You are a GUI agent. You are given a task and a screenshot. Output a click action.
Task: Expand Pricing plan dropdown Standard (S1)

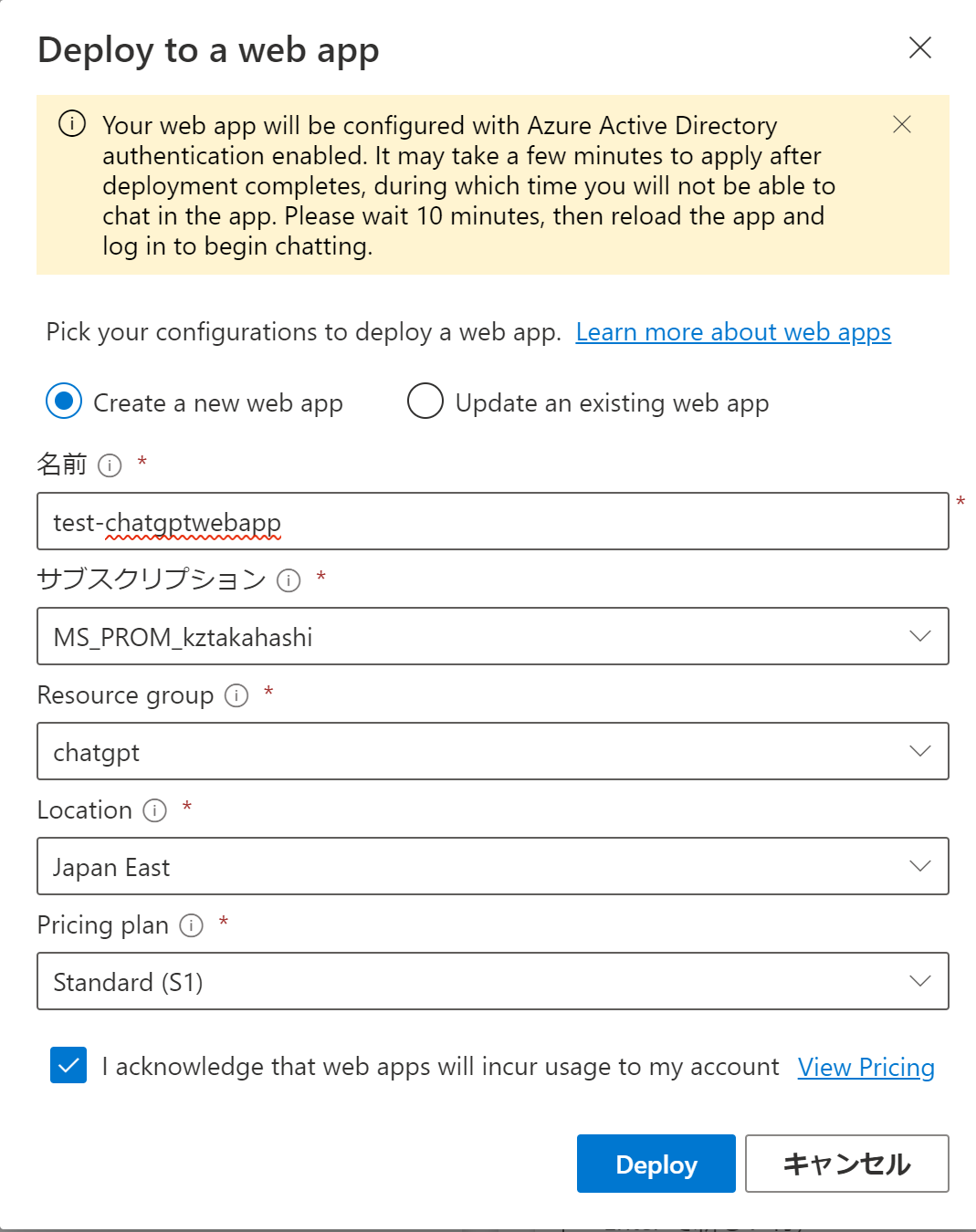click(x=492, y=981)
